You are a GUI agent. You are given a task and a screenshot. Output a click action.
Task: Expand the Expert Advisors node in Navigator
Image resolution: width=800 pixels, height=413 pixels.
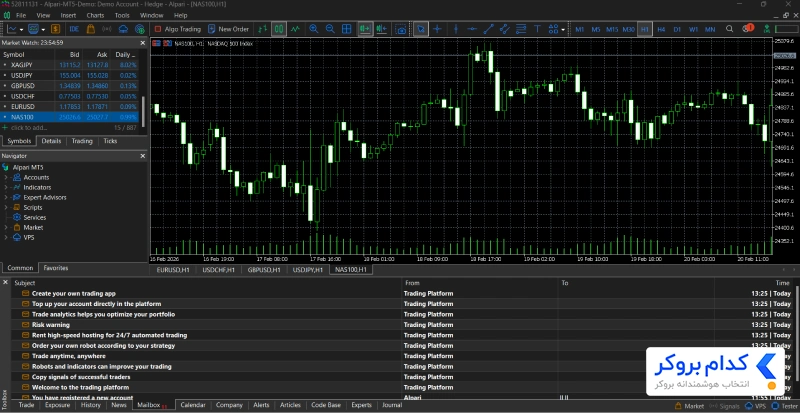[6, 197]
